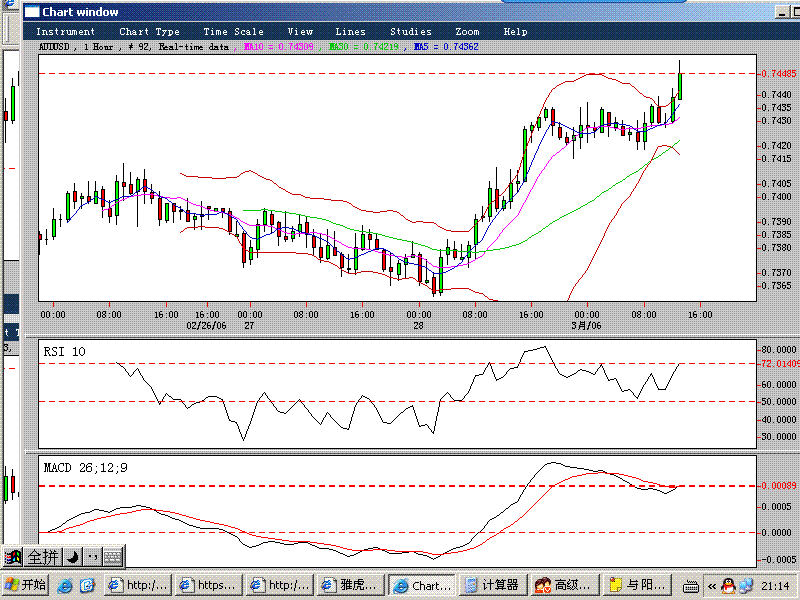Viewport: 800px width, 600px height.
Task: Open the IME soft keyboard icon
Action: pos(112,557)
